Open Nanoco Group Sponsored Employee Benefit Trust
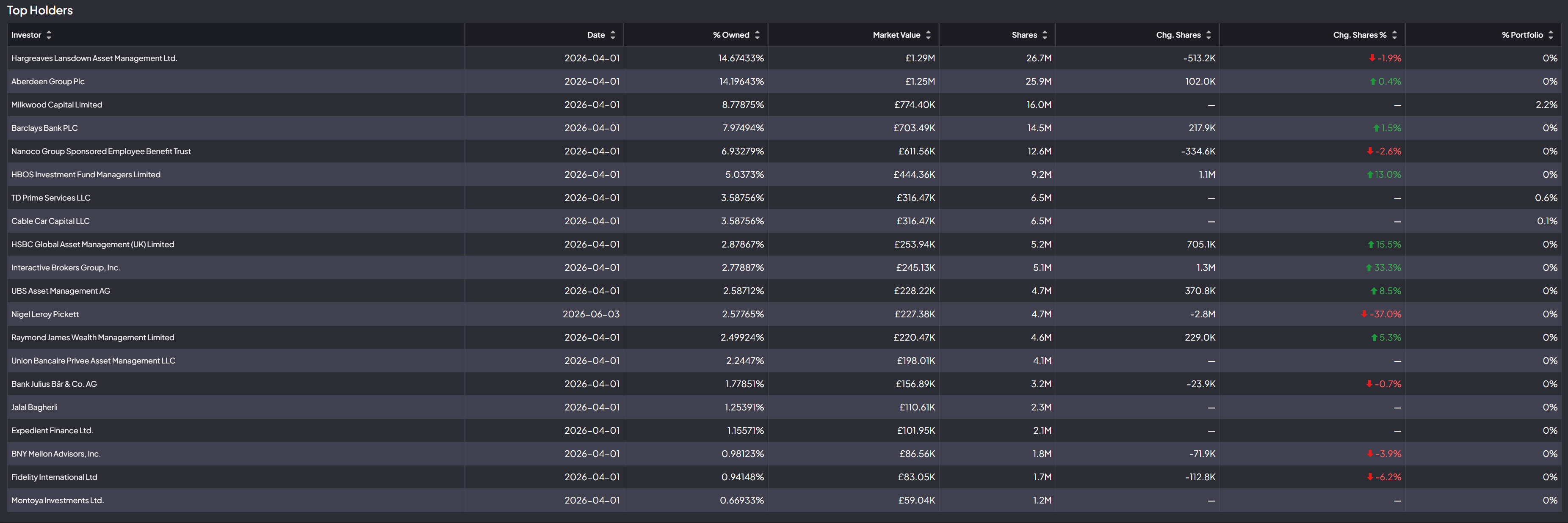This screenshot has height=523, width=1568. (101, 151)
